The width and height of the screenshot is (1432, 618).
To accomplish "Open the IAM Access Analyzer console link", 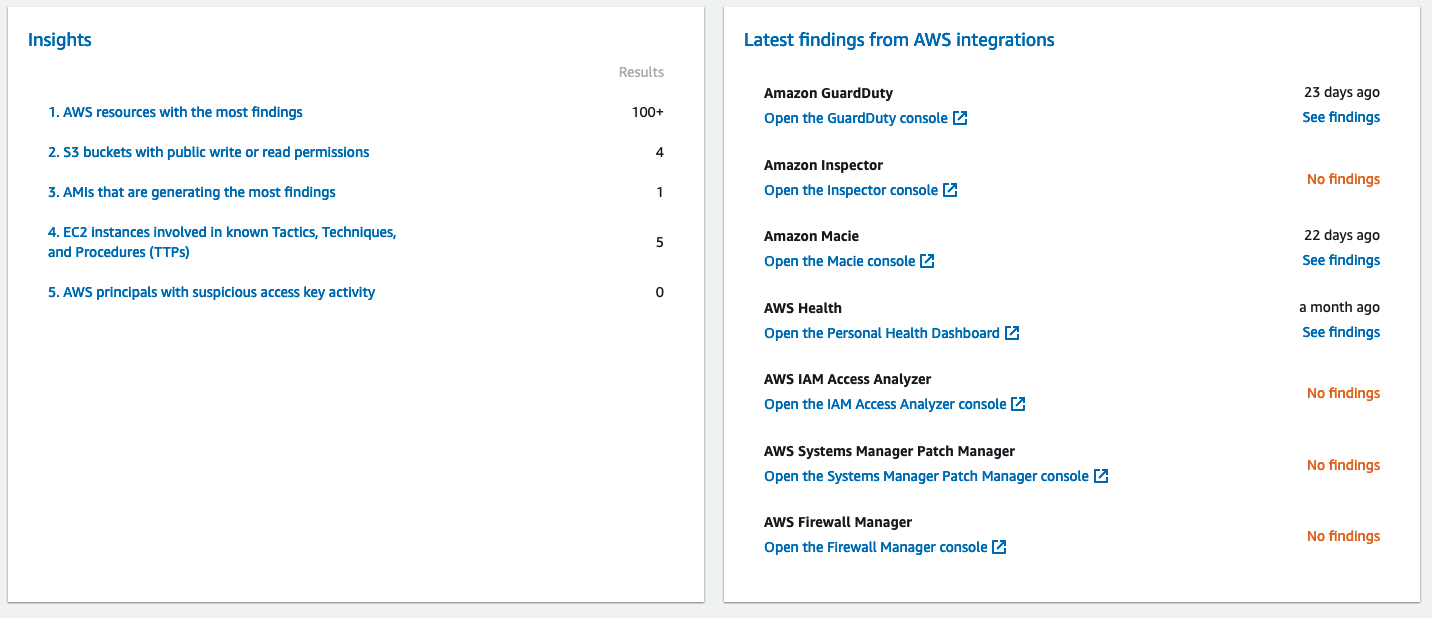I will click(885, 404).
